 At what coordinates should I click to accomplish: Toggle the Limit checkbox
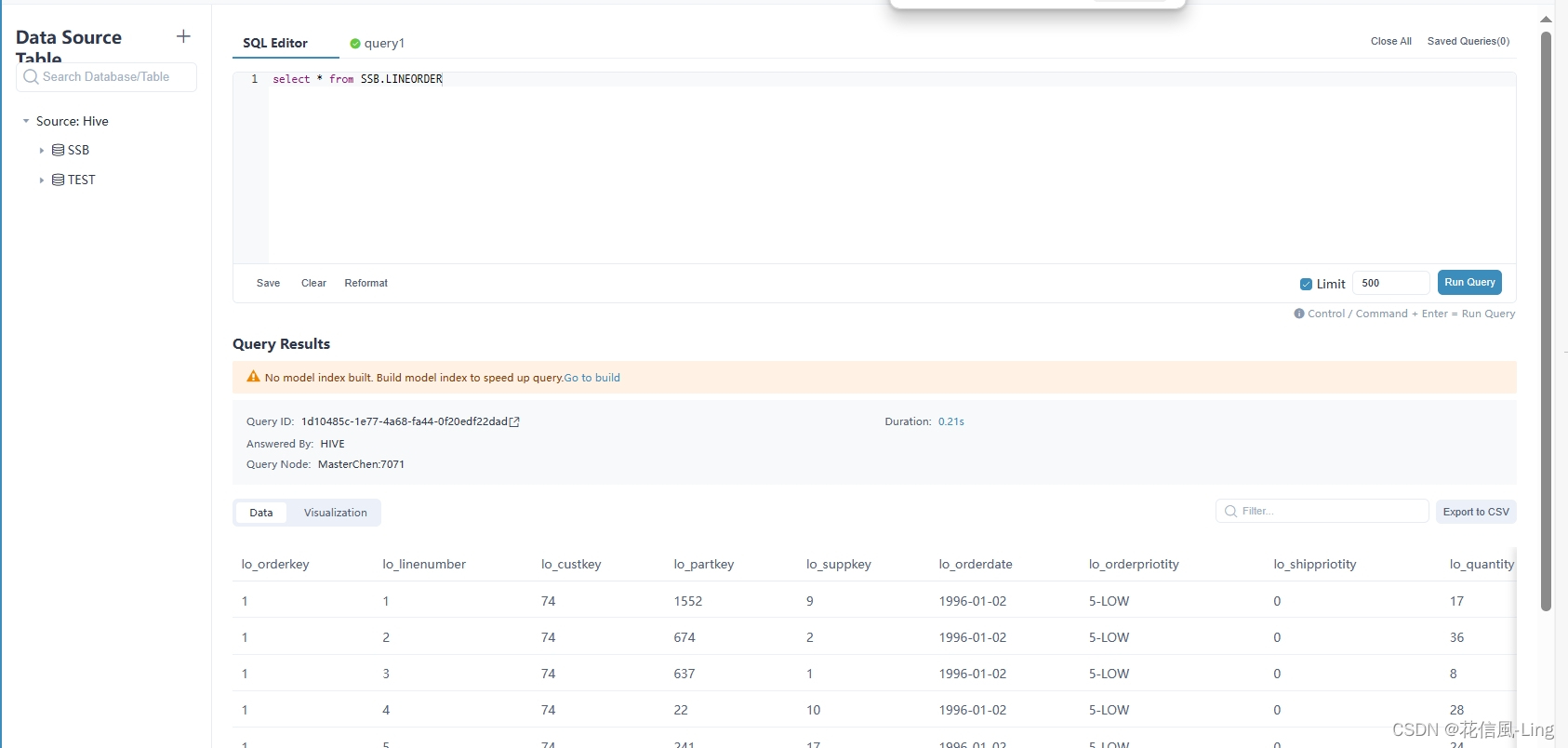[x=1306, y=284]
